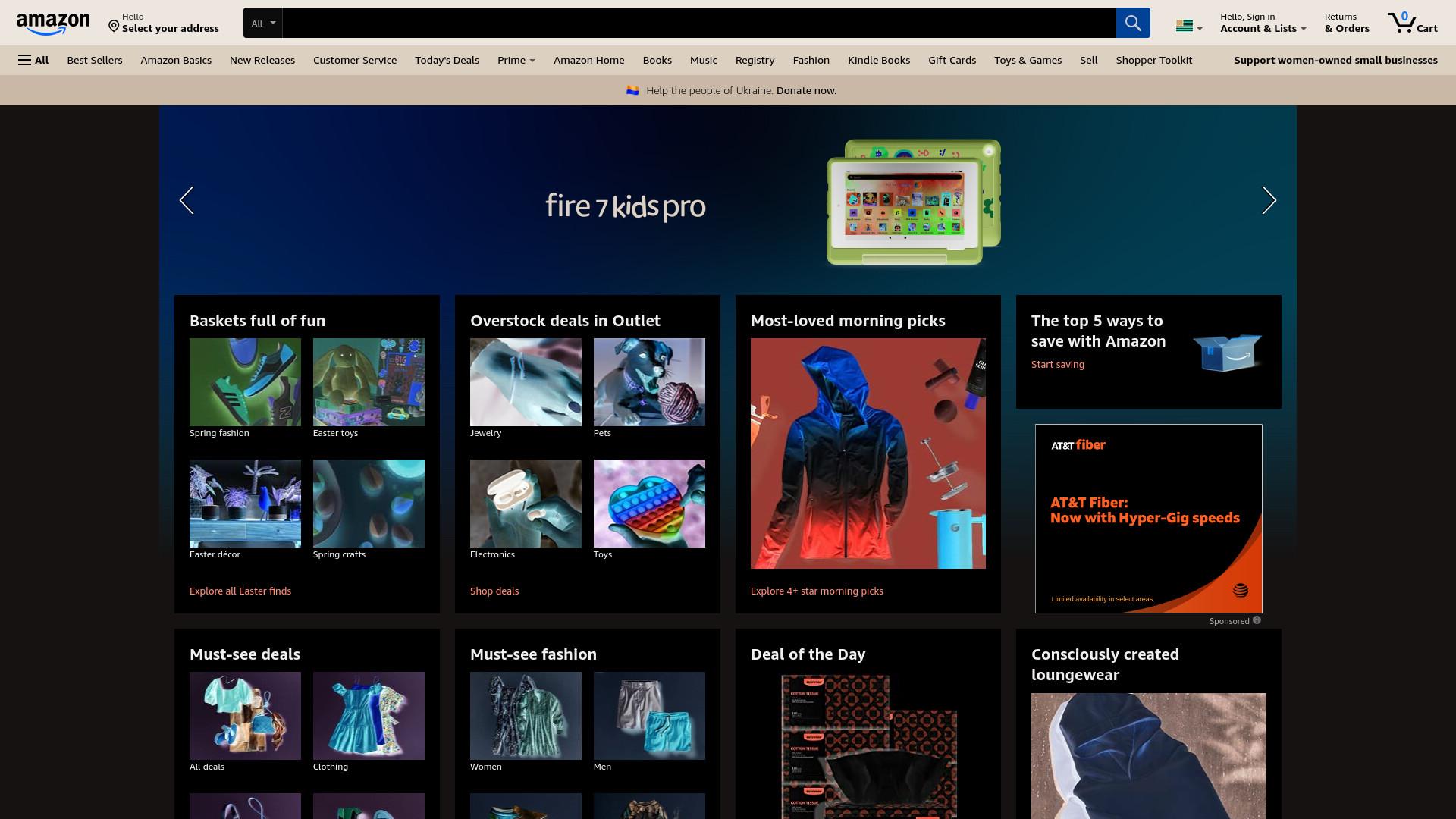Viewport: 1456px width, 819px height.
Task: Click Shop deals link
Action: pos(494,591)
